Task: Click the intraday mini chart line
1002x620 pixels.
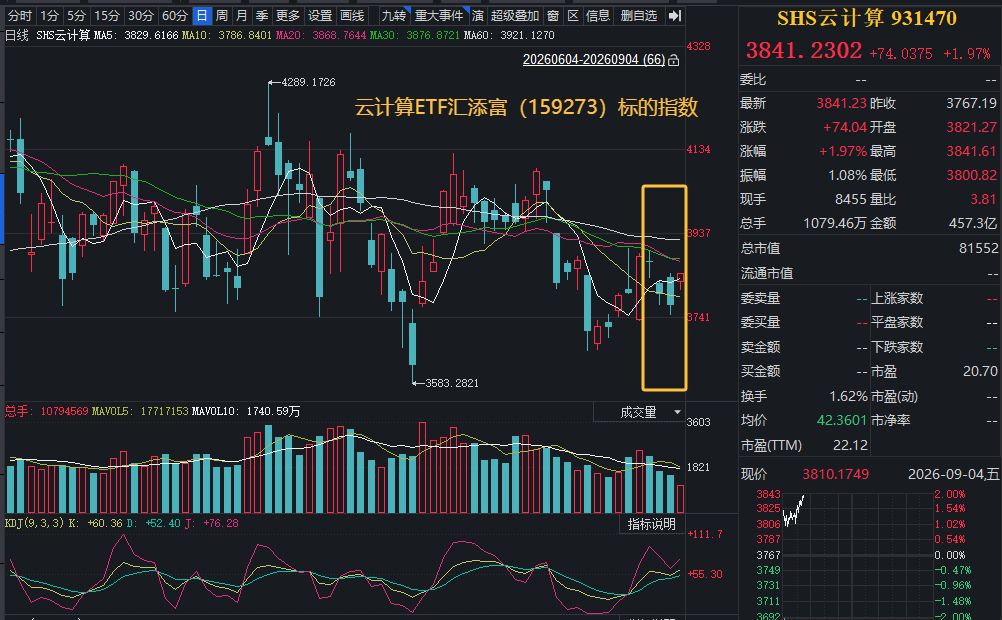Action: 793,511
